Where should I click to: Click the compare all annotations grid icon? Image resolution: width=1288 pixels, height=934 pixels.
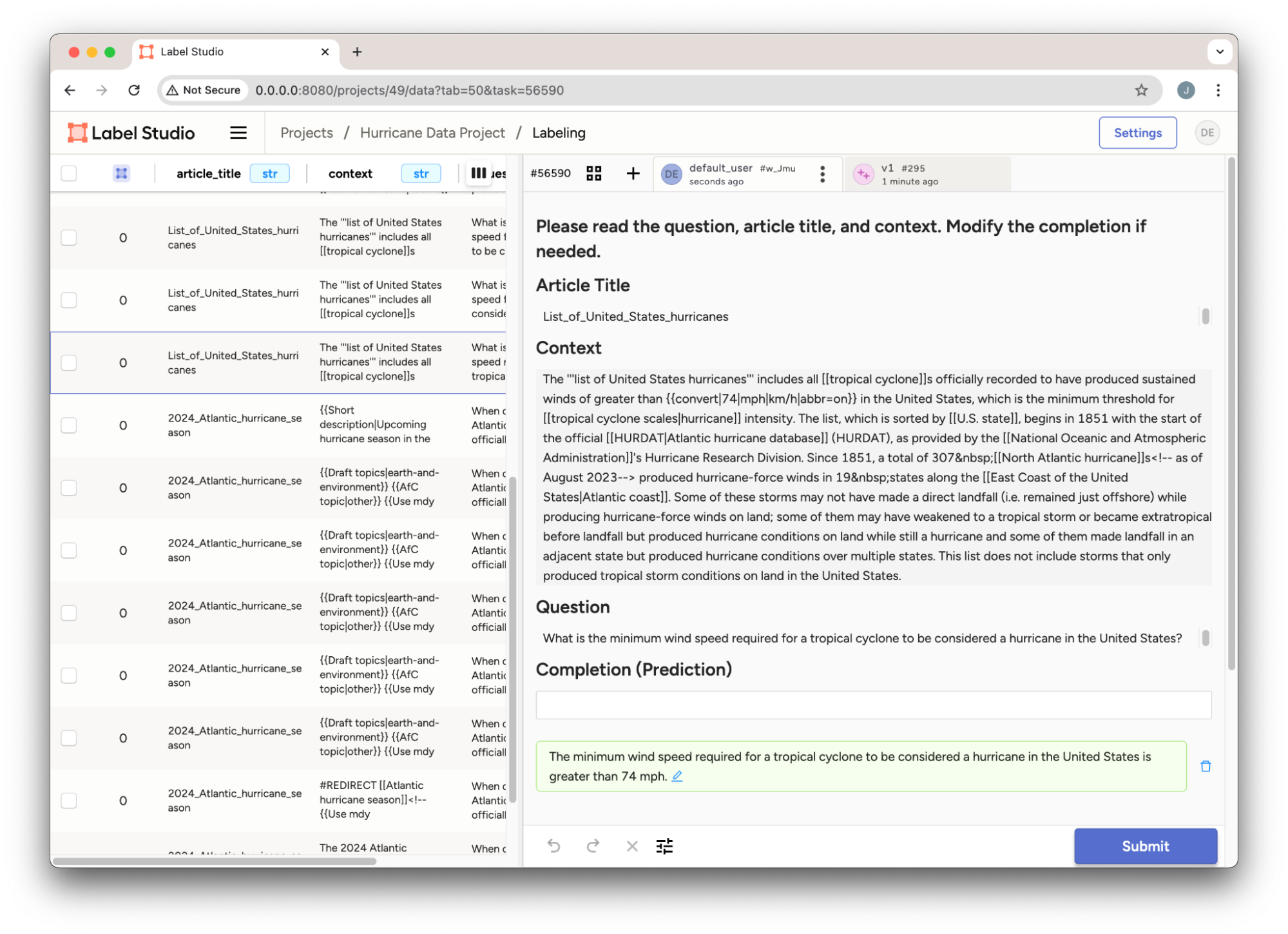593,173
